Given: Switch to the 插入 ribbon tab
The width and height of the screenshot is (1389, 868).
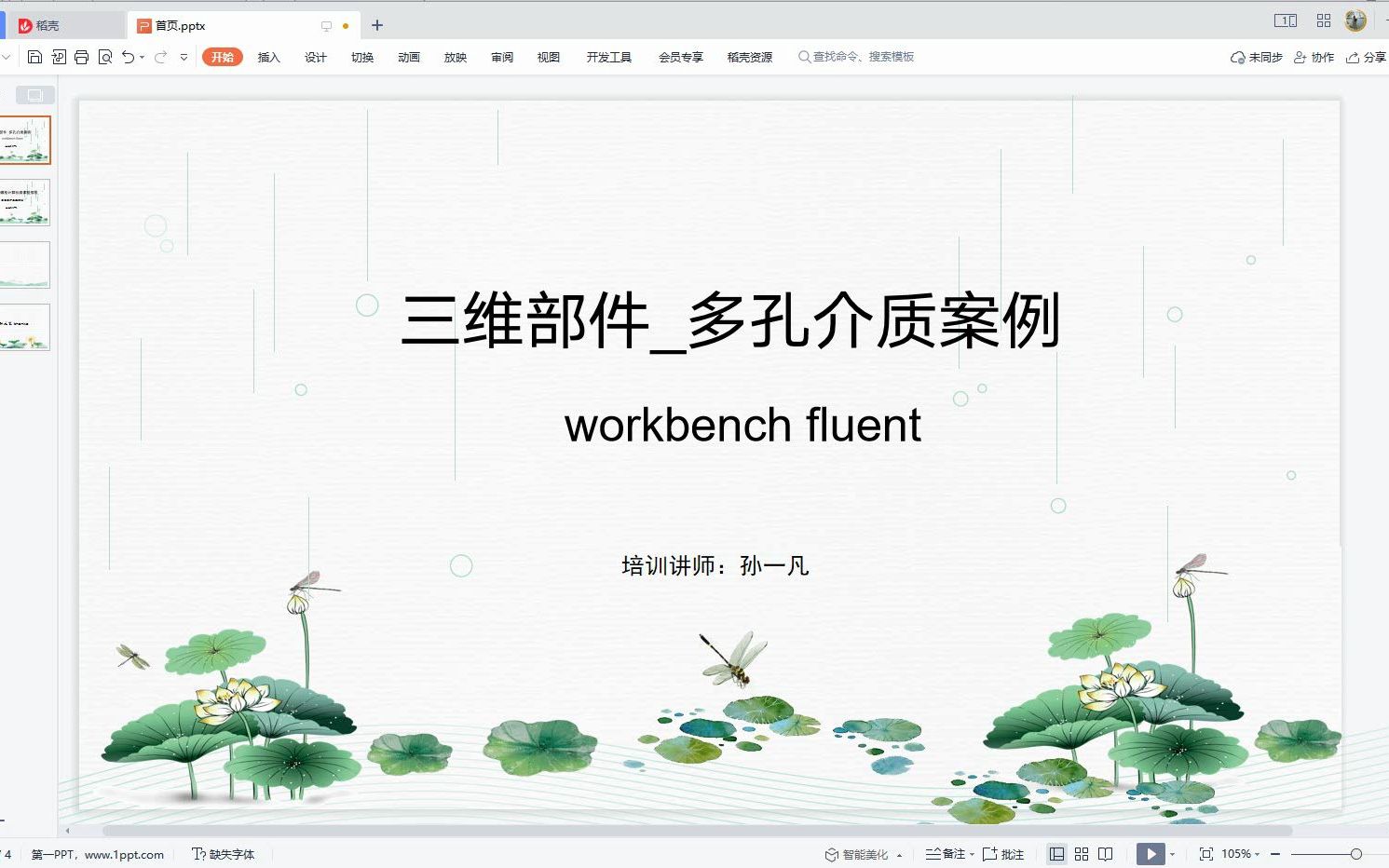Looking at the screenshot, I should click(x=268, y=57).
